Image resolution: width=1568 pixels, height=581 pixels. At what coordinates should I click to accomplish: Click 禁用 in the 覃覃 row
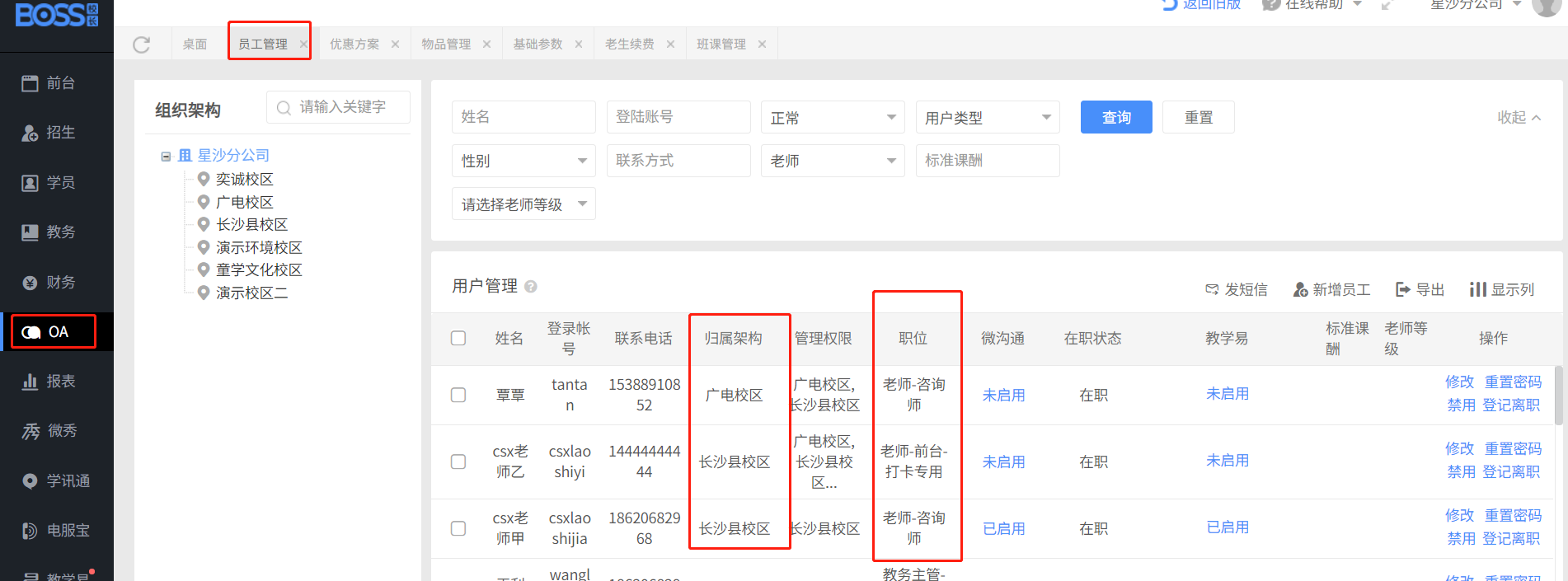coord(1462,405)
